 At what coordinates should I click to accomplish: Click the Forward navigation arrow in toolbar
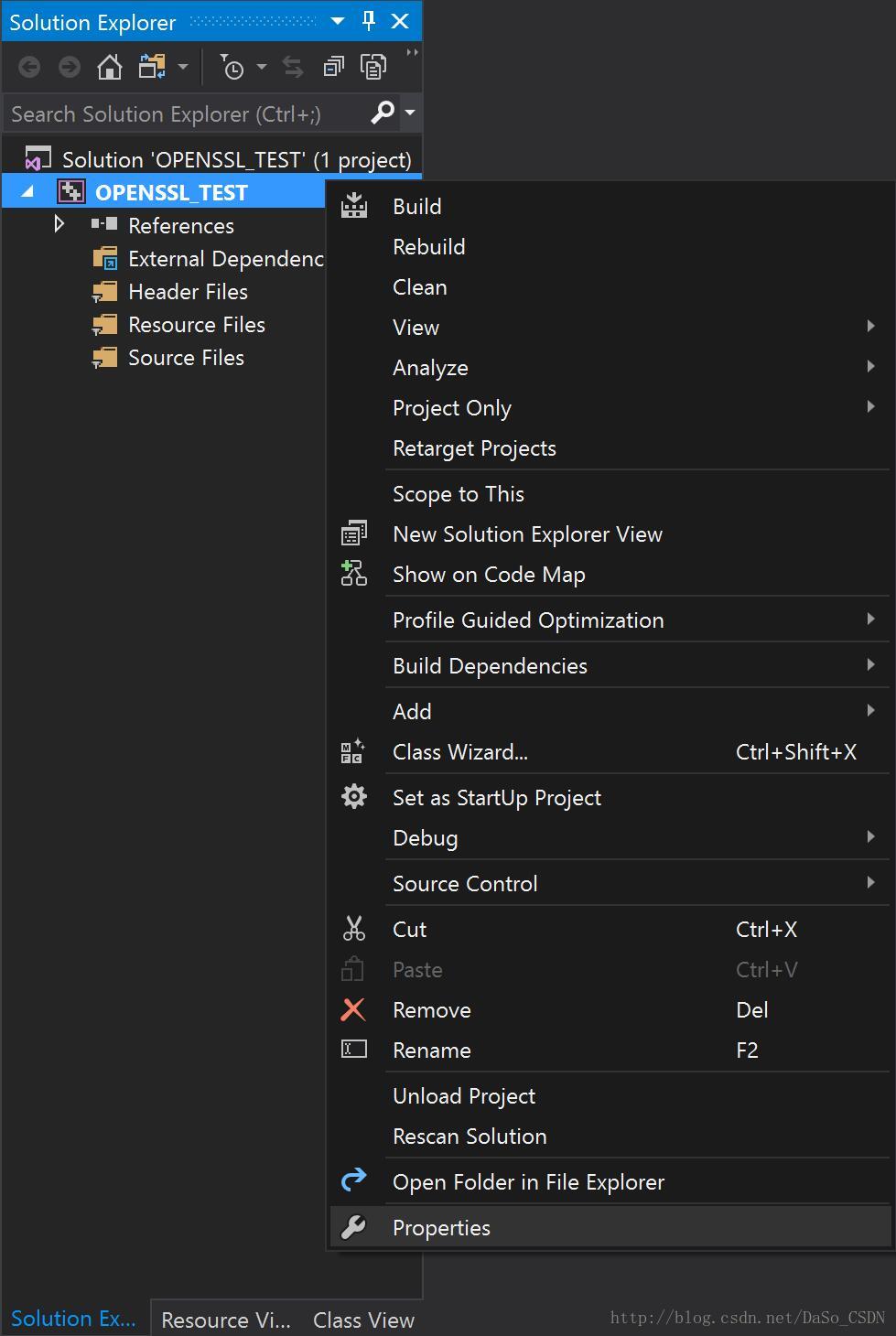click(x=70, y=67)
